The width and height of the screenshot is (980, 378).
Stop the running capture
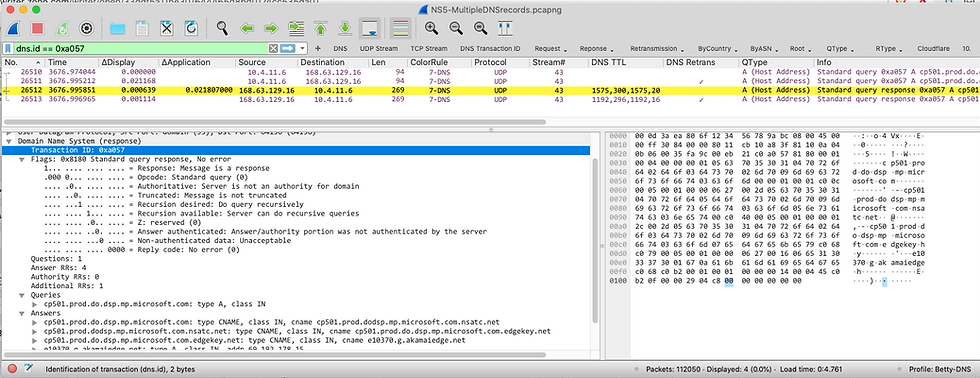[x=38, y=28]
